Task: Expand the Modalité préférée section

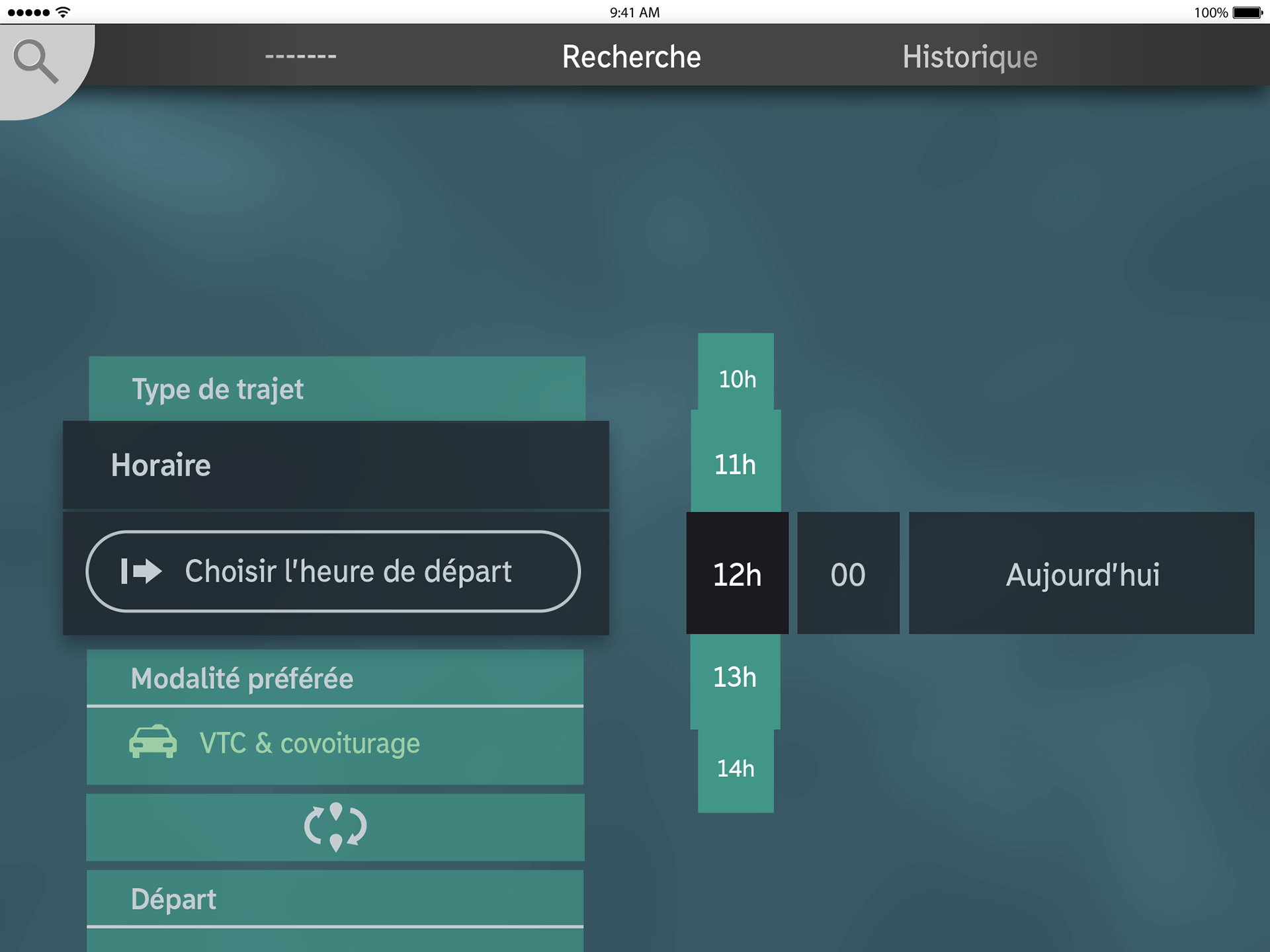Action: pyautogui.click(x=335, y=678)
